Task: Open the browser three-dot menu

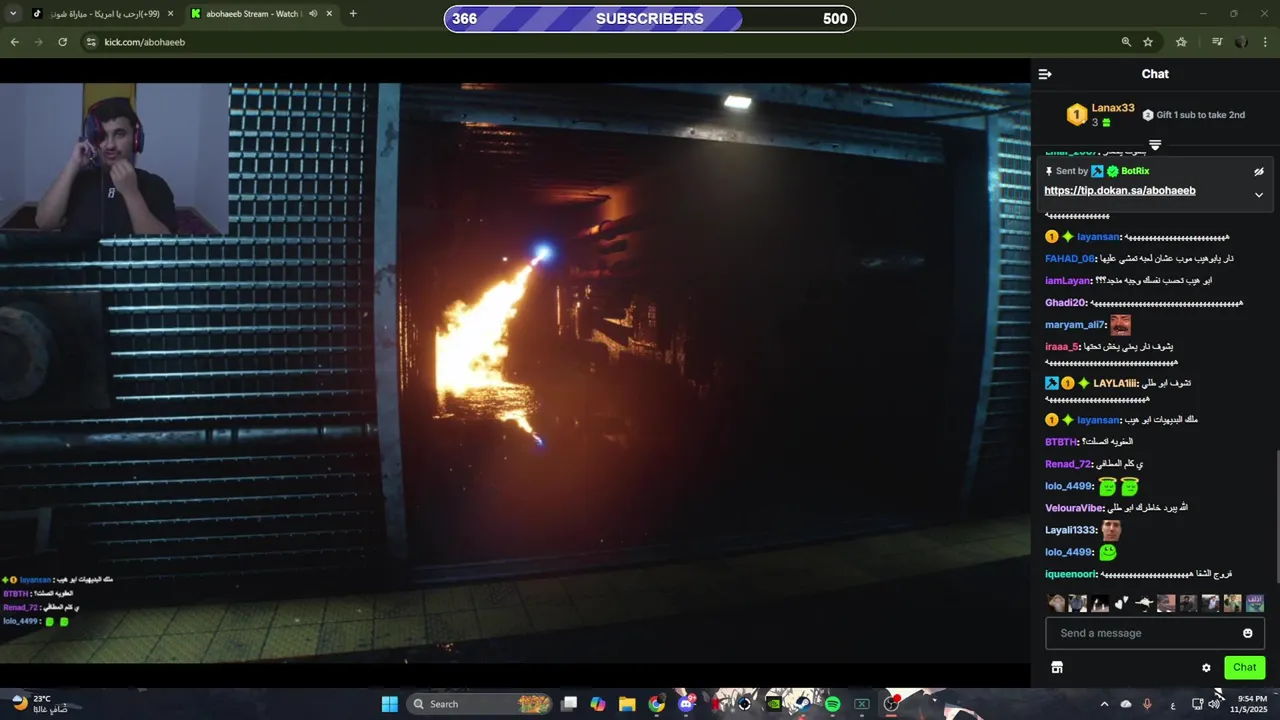Action: pyautogui.click(x=1266, y=42)
